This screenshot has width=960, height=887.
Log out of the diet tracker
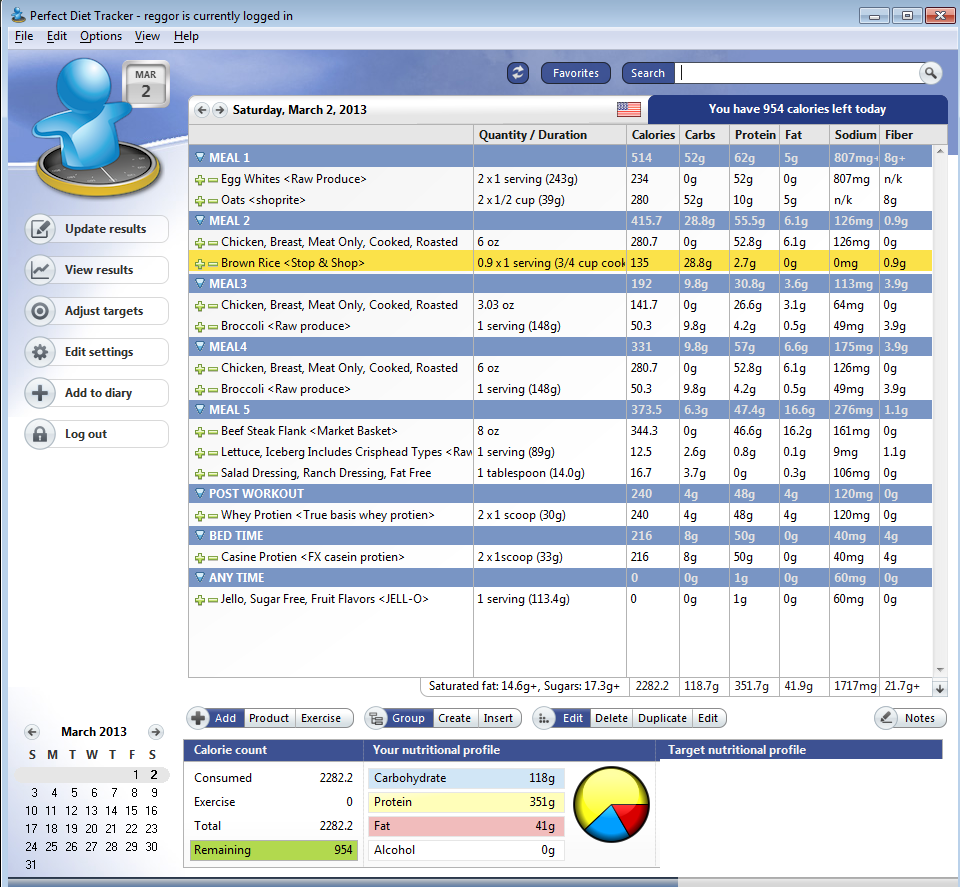97,434
